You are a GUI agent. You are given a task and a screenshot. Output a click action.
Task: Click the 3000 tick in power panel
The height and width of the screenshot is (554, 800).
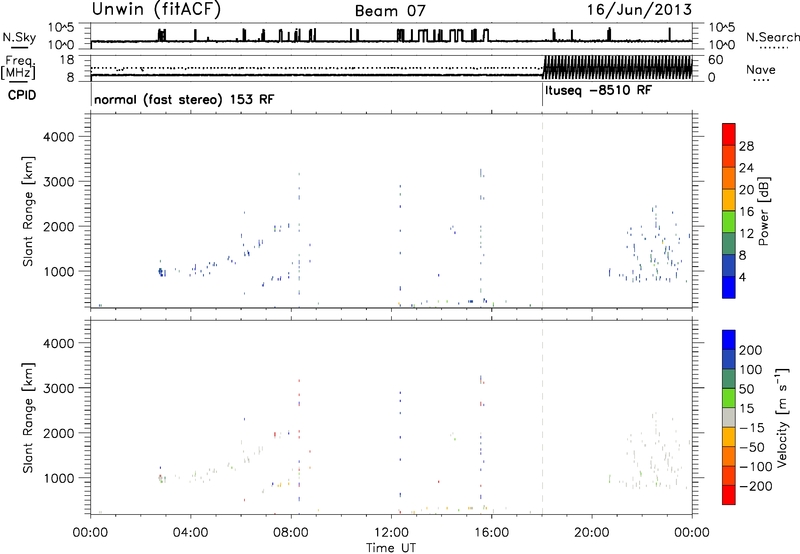tap(58, 182)
